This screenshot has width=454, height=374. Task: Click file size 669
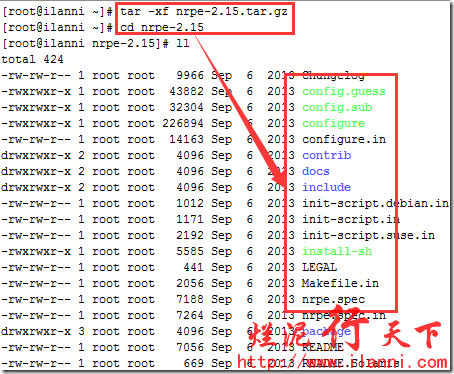click(193, 363)
